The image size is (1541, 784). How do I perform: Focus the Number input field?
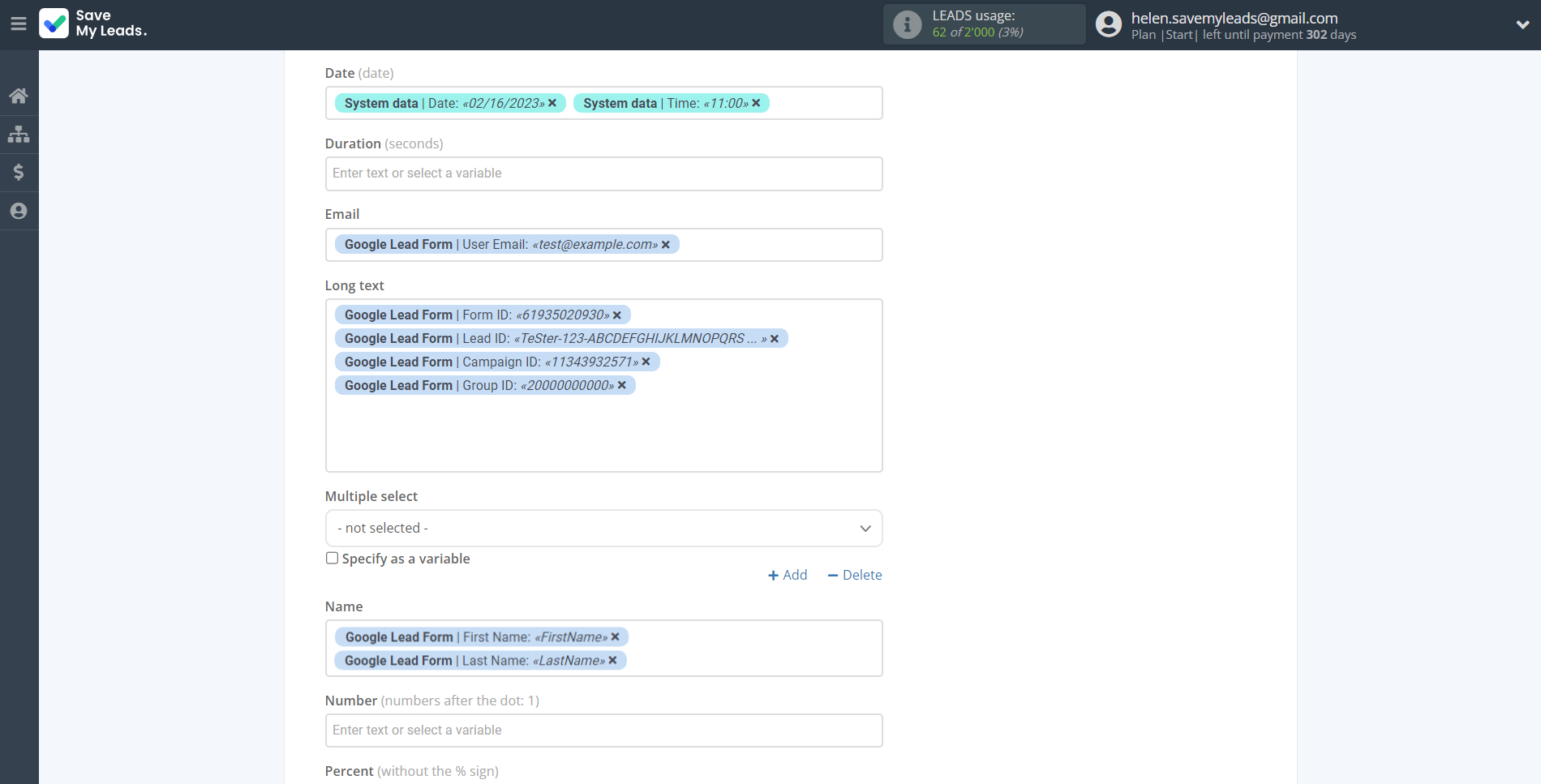(x=603, y=730)
